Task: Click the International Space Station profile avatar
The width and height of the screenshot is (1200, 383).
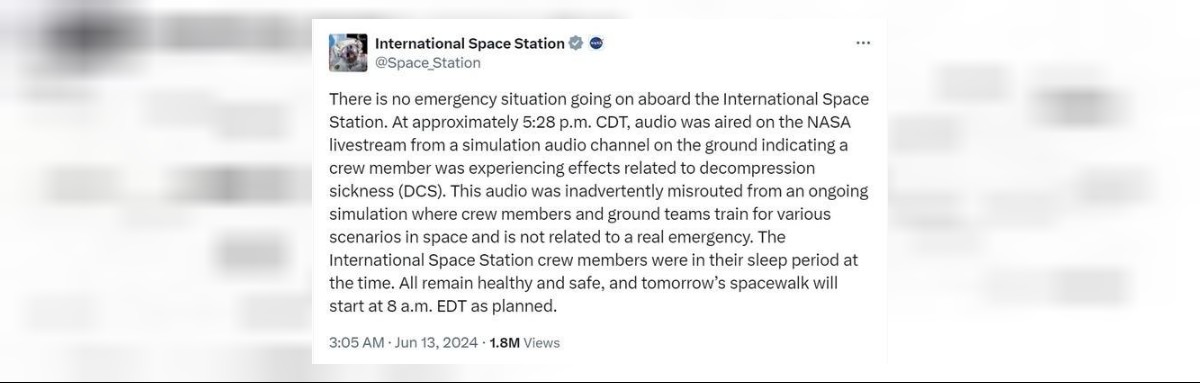Action: pos(346,52)
